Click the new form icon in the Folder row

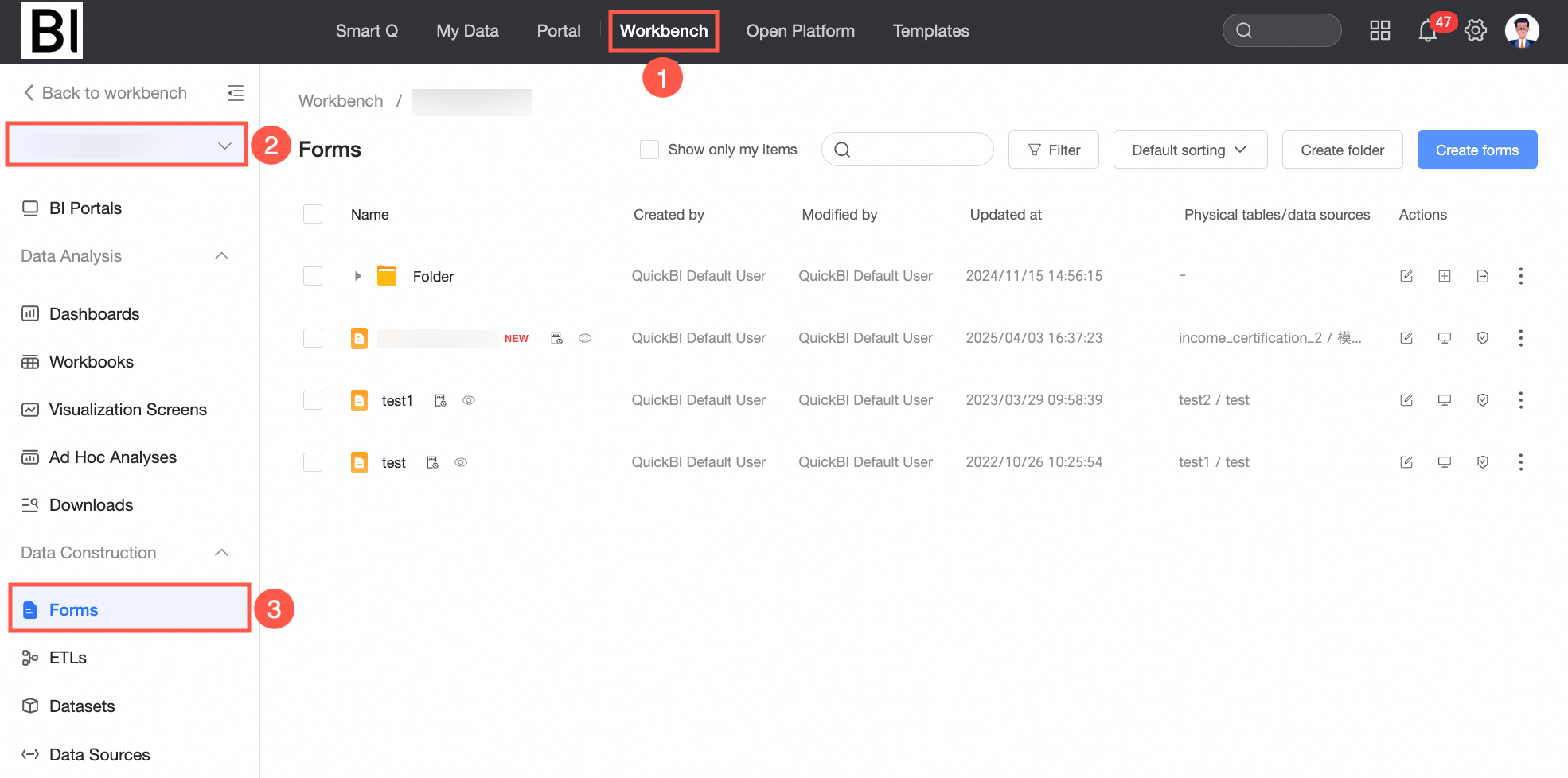point(1483,276)
